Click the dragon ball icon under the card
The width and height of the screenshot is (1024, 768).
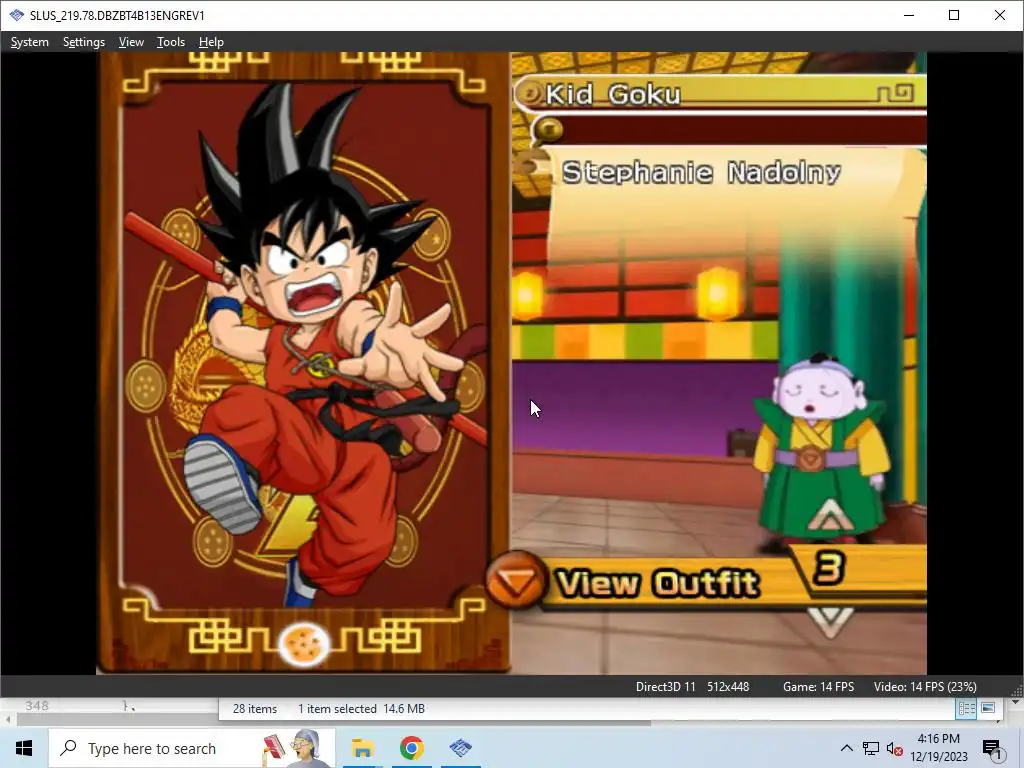[x=304, y=645]
